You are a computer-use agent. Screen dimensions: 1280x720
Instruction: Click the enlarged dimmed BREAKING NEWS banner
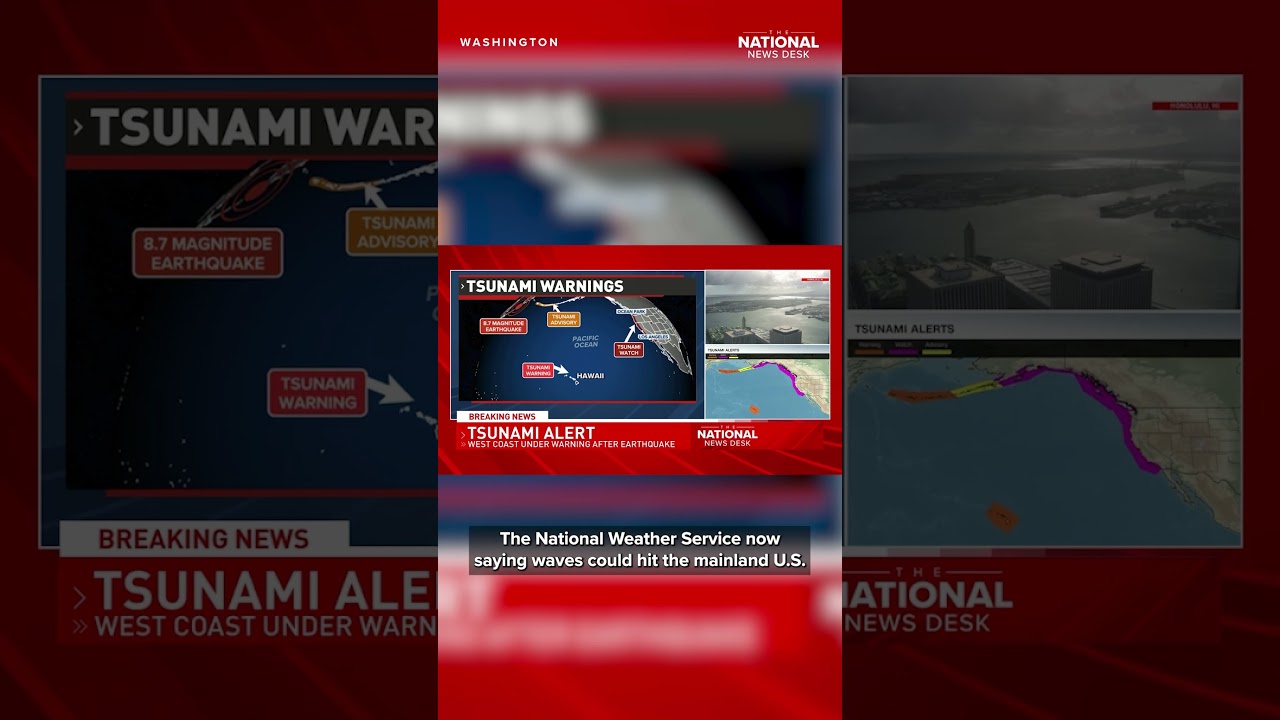[x=204, y=539]
